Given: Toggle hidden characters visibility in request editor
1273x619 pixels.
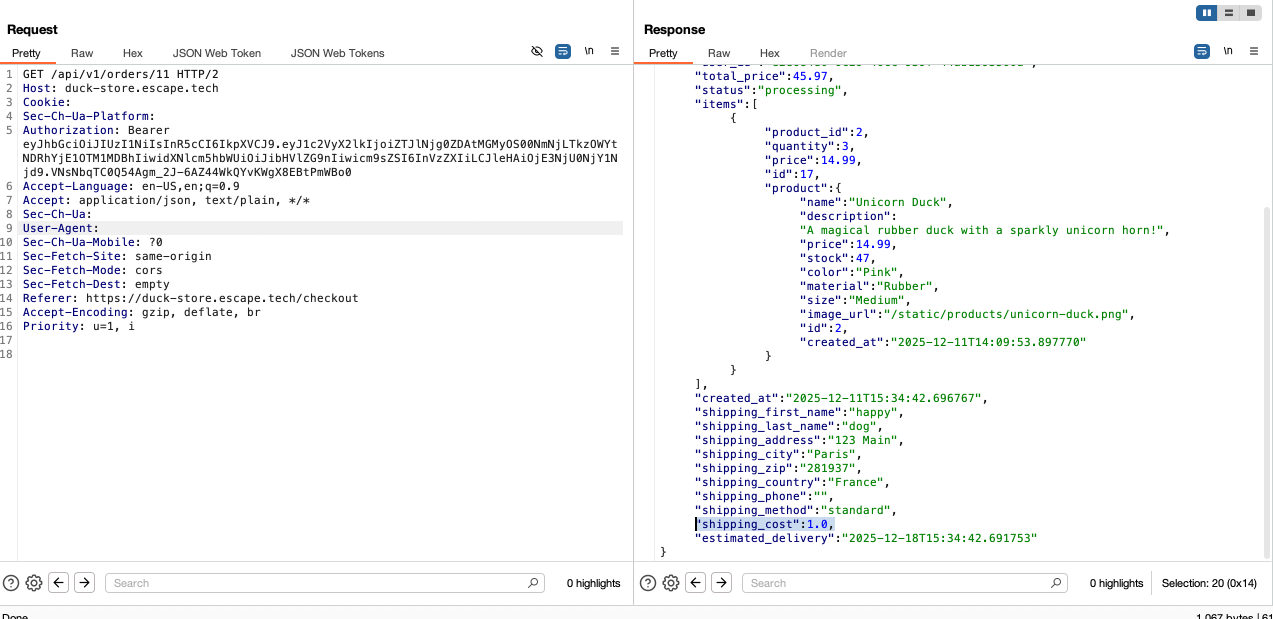Looking at the screenshot, I should tap(537, 51).
